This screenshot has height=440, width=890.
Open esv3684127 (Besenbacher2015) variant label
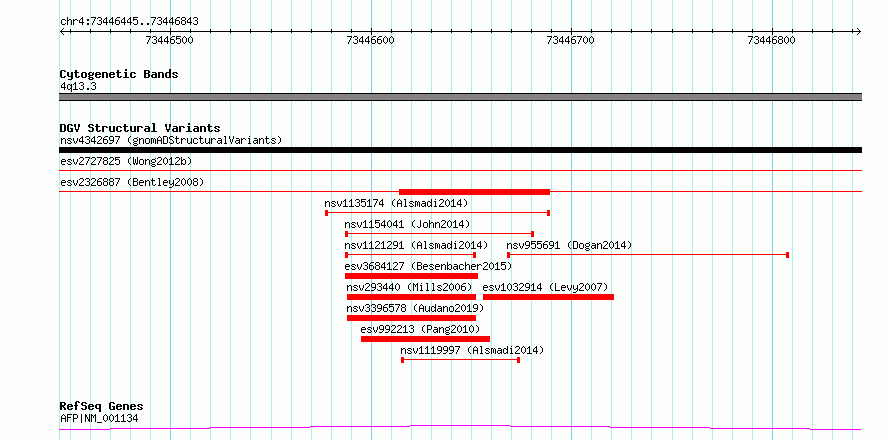click(x=428, y=266)
